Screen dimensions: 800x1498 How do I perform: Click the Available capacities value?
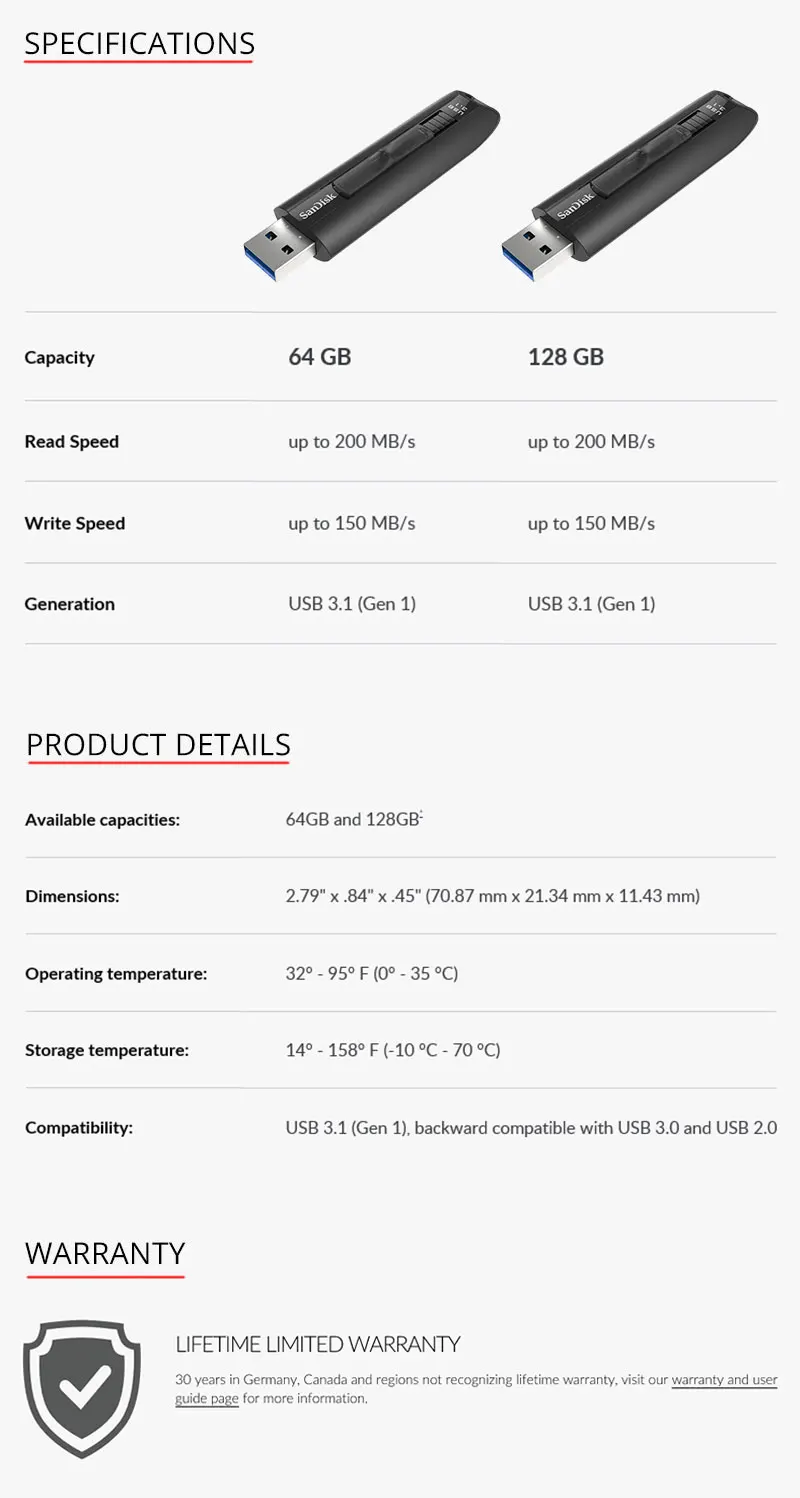pyautogui.click(x=355, y=819)
